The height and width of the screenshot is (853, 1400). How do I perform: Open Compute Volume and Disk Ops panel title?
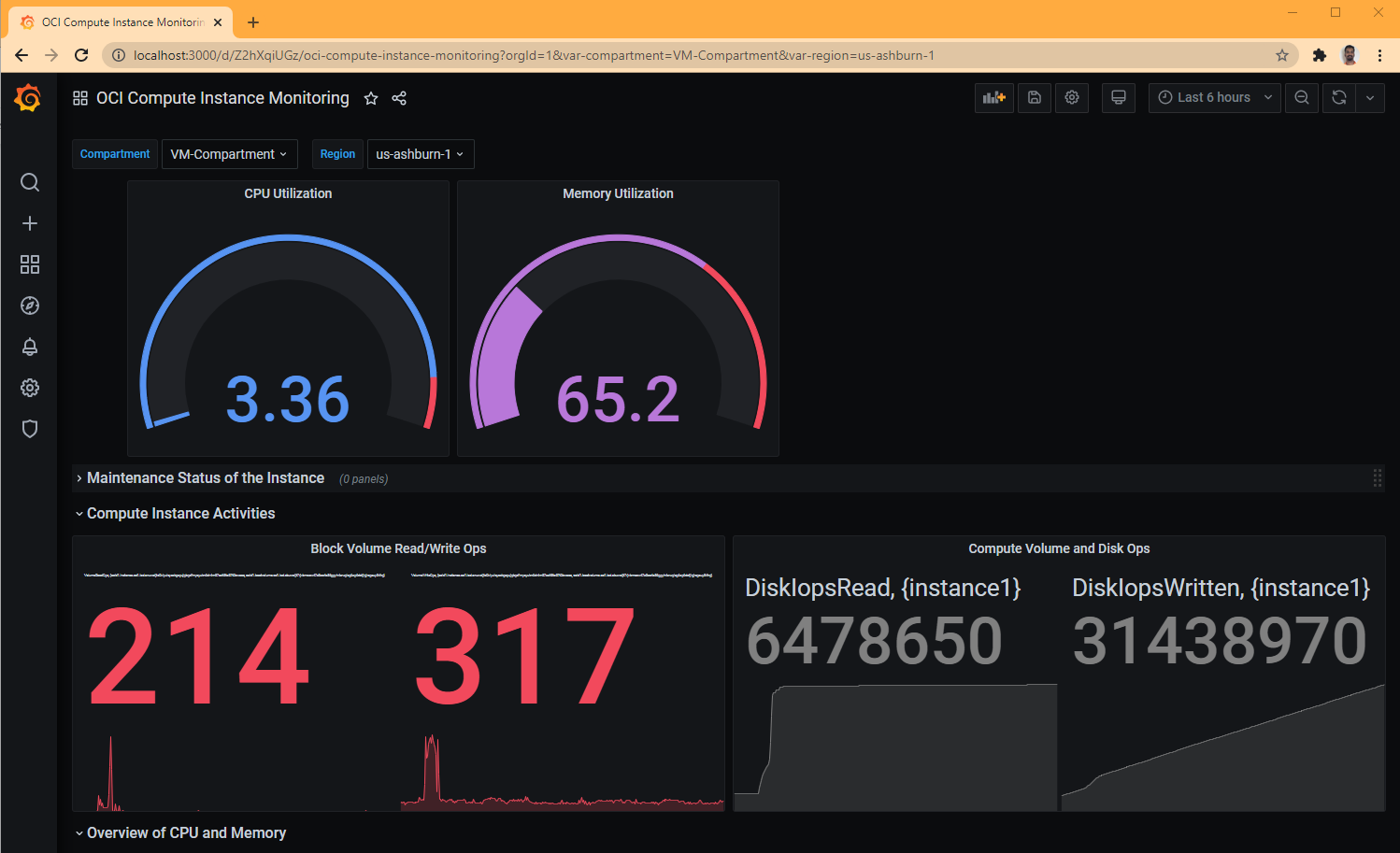click(1059, 548)
